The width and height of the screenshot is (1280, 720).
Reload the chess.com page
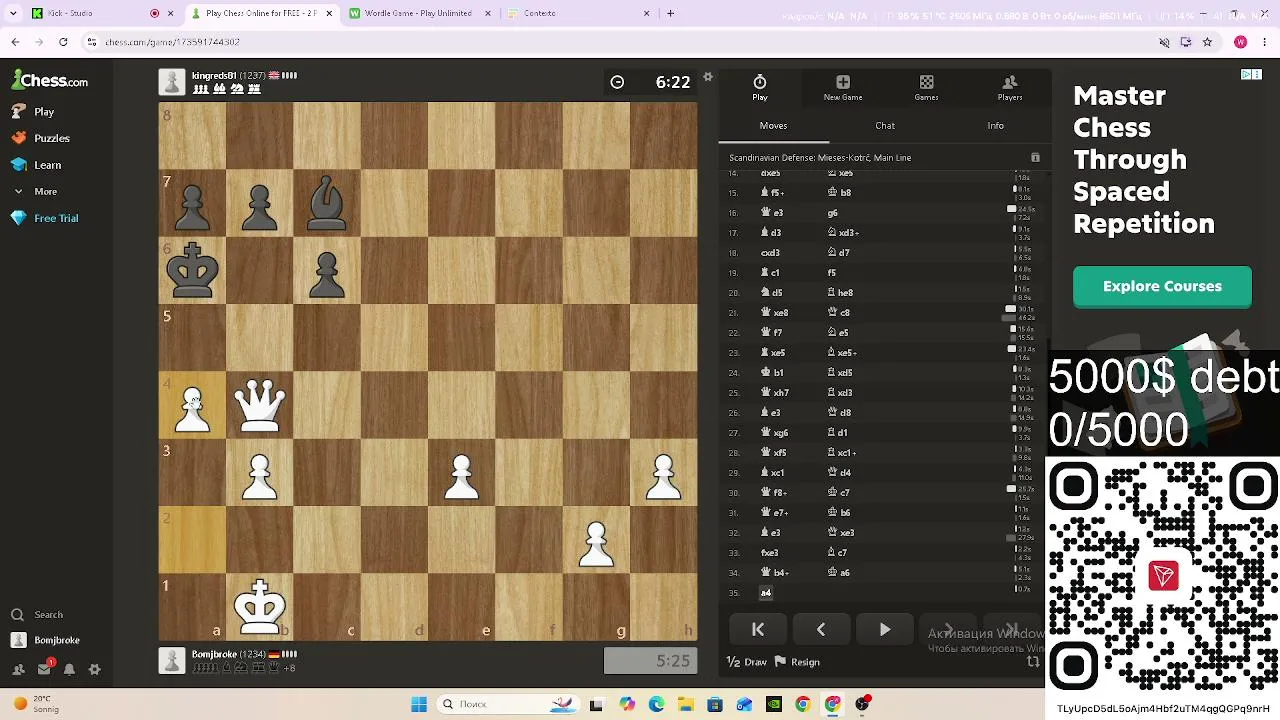(63, 42)
